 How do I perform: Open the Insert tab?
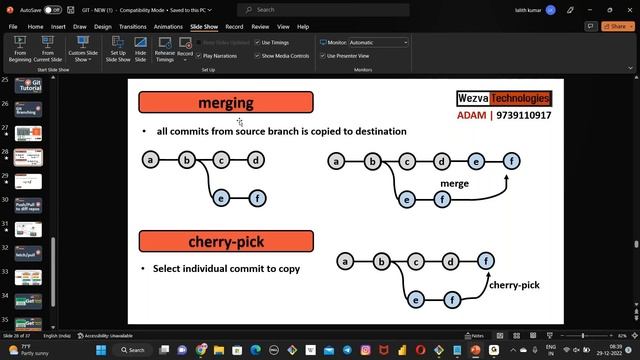[x=58, y=27]
